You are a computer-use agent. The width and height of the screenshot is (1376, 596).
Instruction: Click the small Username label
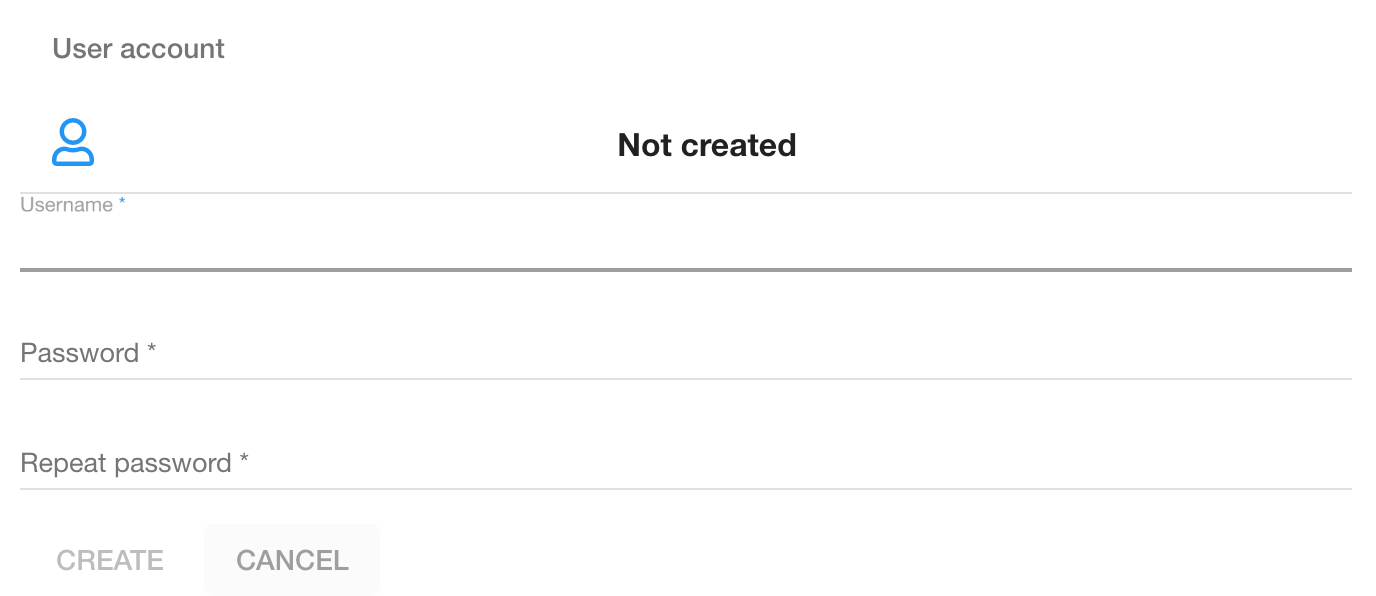pyautogui.click(x=66, y=205)
